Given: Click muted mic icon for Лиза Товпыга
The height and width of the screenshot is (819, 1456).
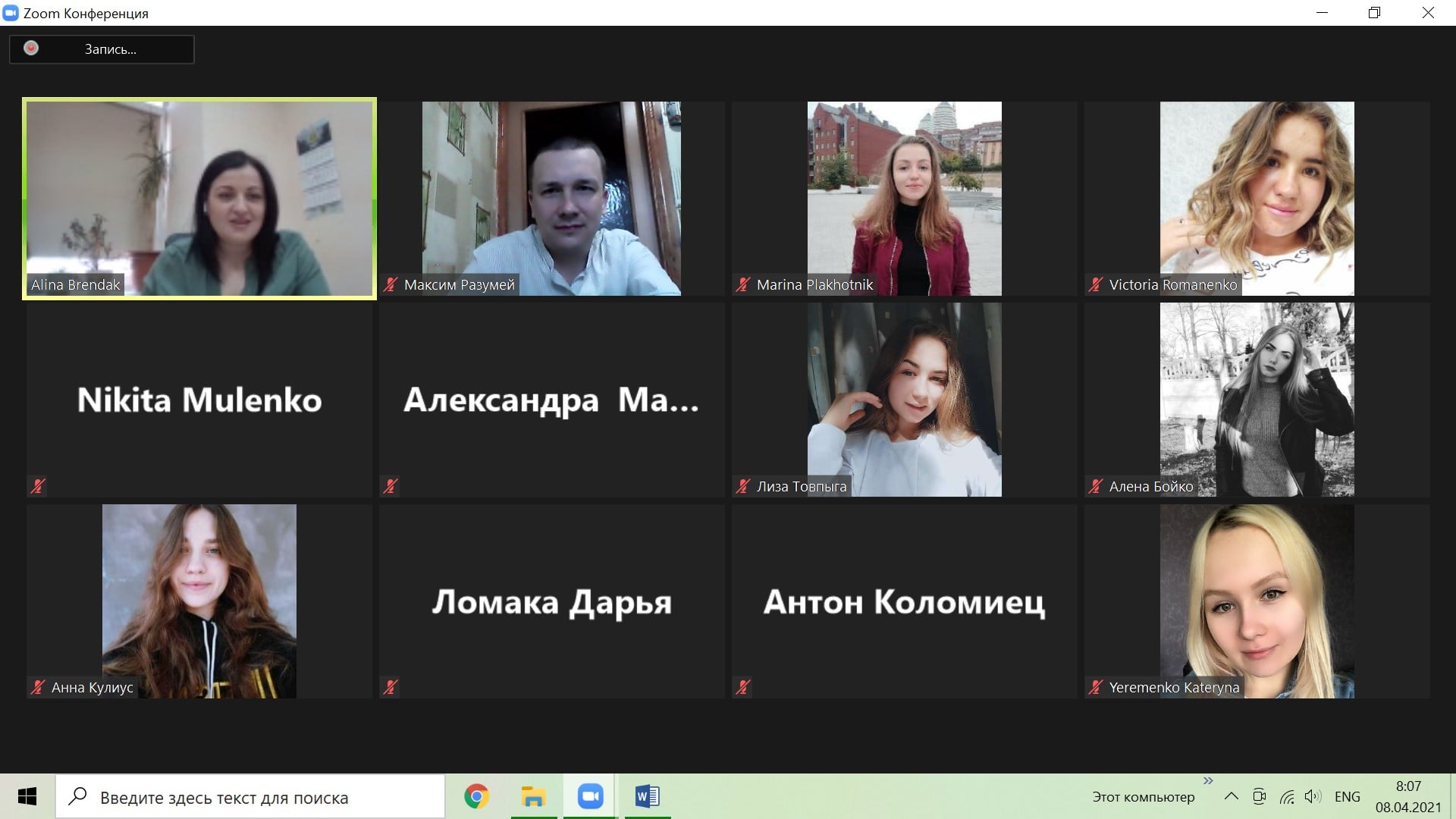Looking at the screenshot, I should [x=743, y=486].
